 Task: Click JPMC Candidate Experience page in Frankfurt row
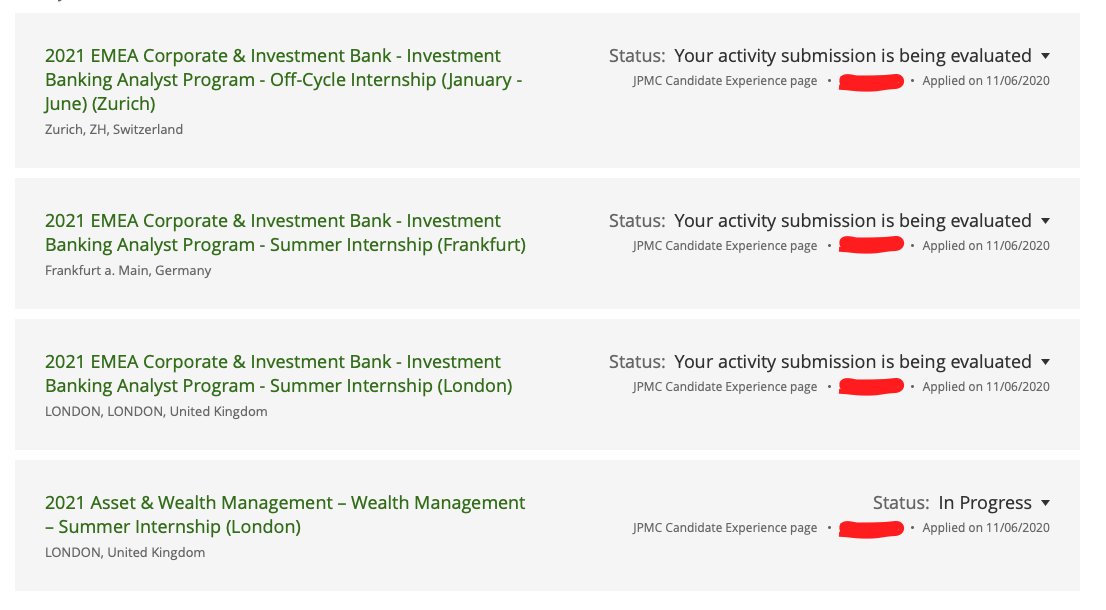coord(724,246)
